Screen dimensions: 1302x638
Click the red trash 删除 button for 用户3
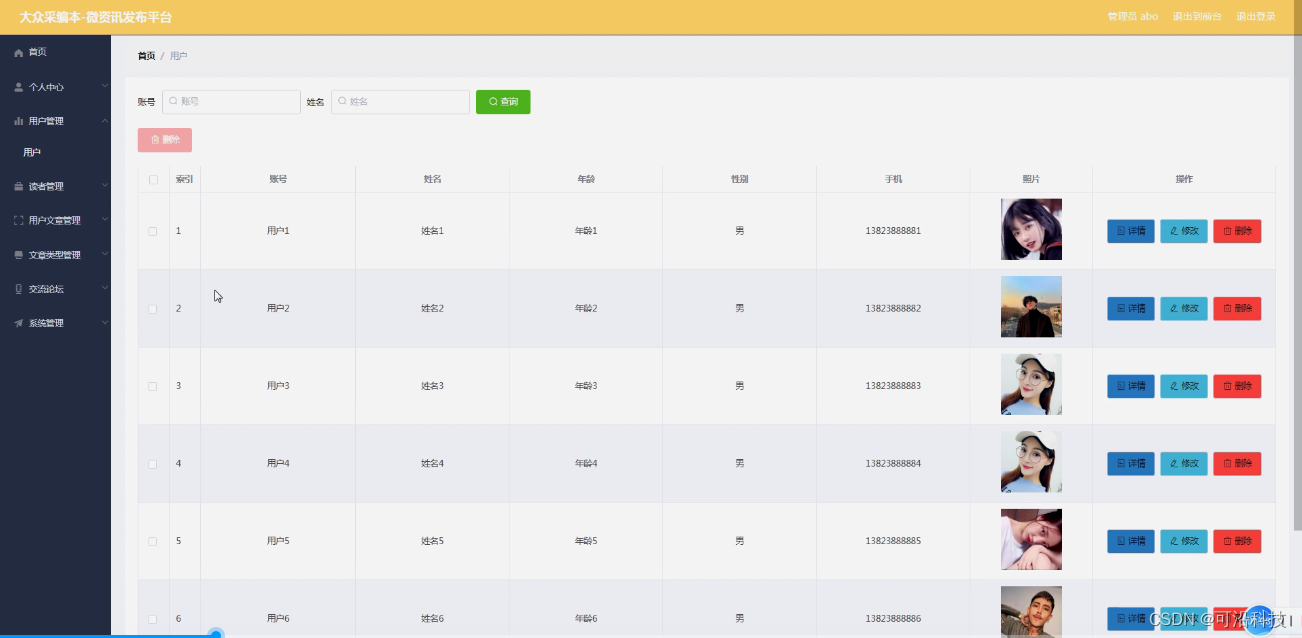click(x=1237, y=386)
